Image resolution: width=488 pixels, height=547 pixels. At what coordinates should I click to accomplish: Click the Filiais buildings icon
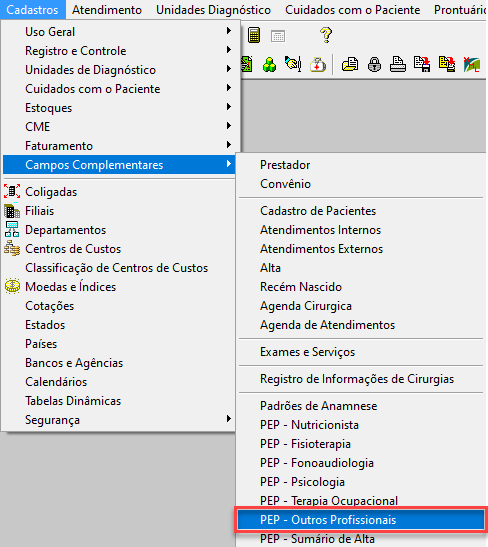tap(12, 211)
